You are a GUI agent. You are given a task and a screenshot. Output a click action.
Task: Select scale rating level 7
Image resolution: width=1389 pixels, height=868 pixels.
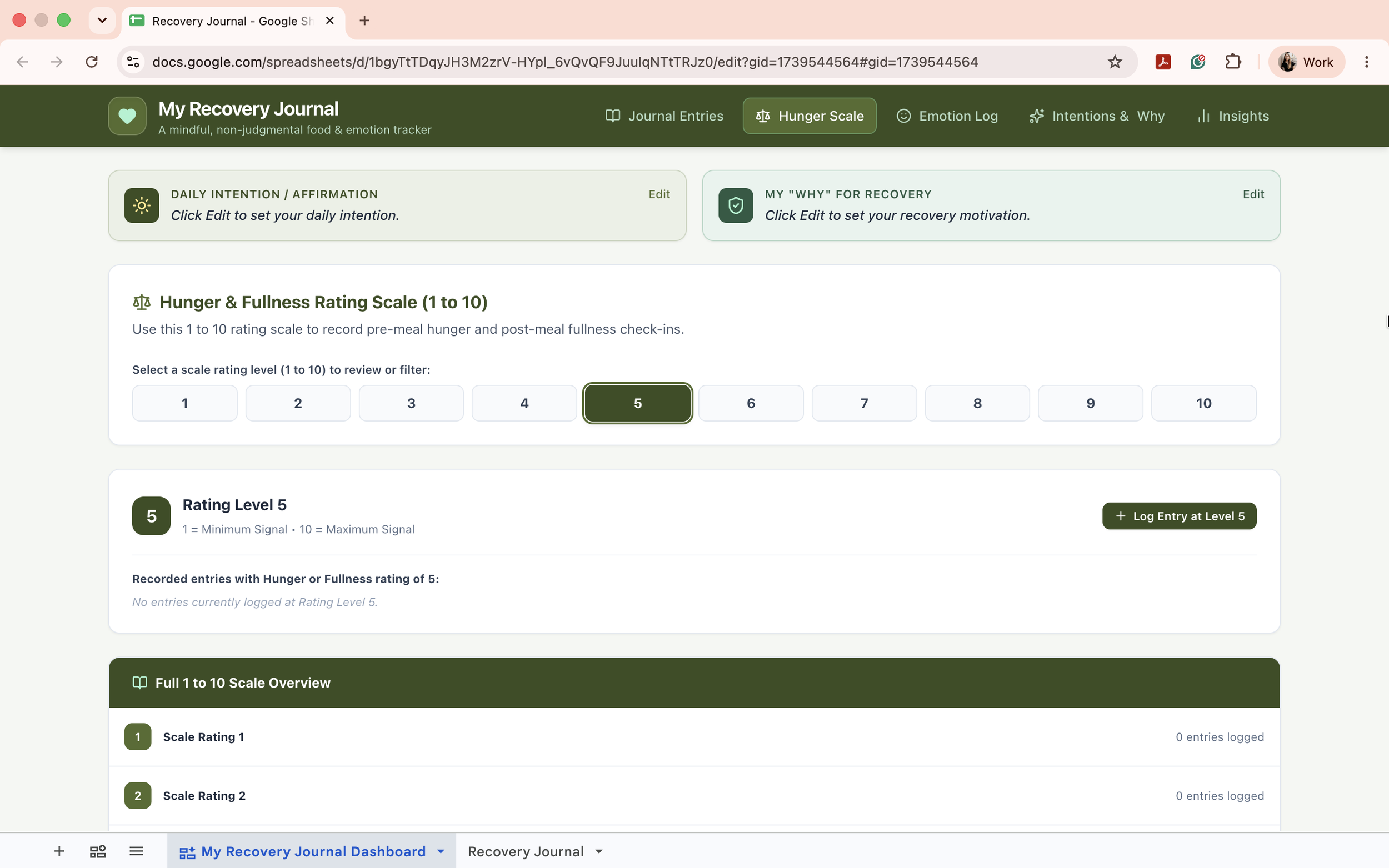(864, 403)
